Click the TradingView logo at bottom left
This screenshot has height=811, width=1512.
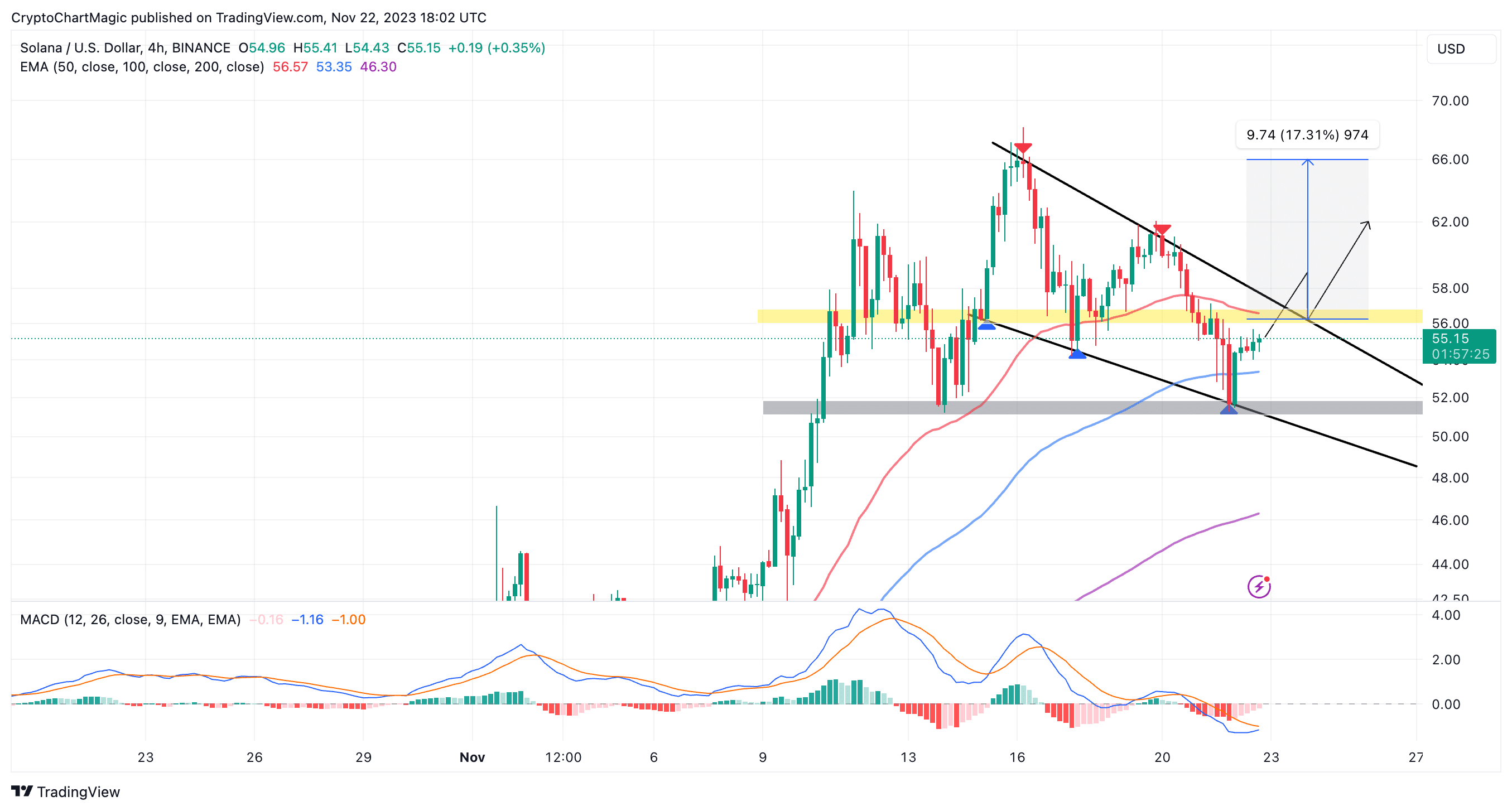pos(65,791)
